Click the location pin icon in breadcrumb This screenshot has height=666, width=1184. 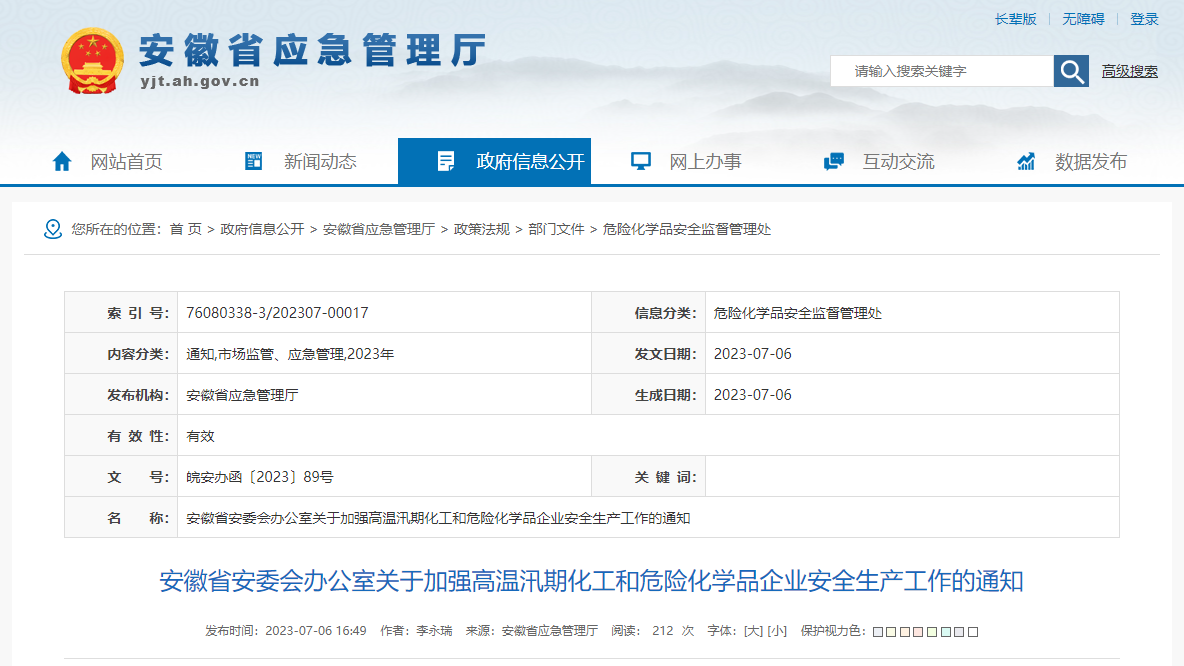pyautogui.click(x=53, y=229)
